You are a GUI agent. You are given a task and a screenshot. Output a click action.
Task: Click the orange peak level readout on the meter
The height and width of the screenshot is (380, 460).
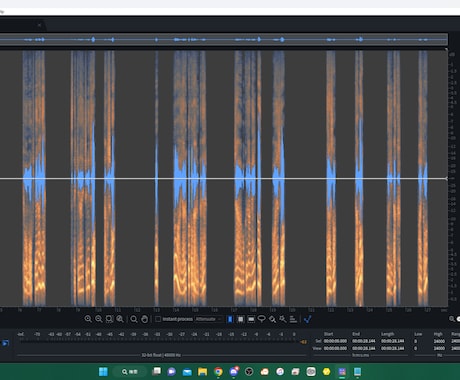click(x=303, y=342)
